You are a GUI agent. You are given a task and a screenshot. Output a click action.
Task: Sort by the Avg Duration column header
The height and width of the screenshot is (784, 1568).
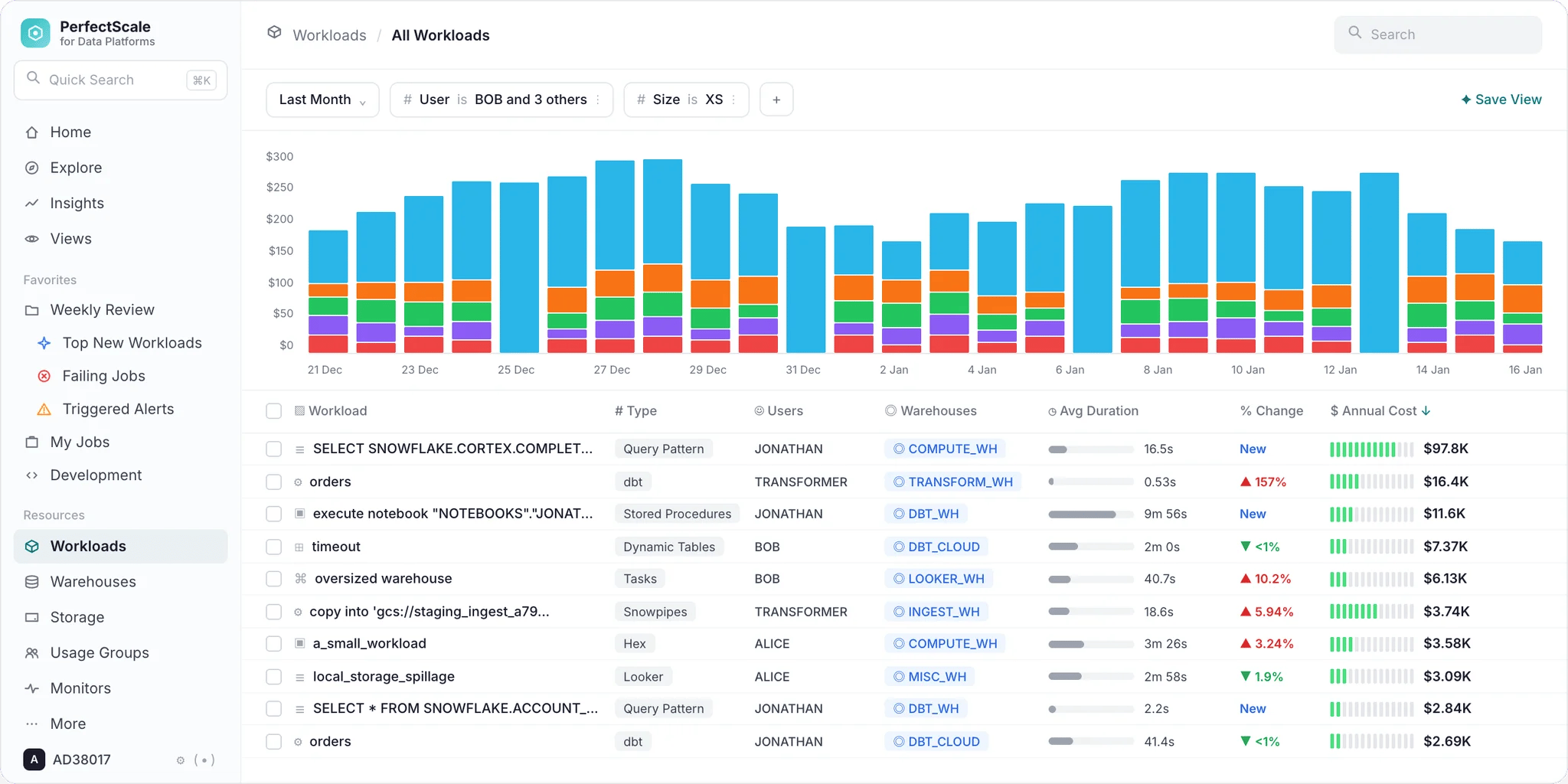pos(1093,411)
